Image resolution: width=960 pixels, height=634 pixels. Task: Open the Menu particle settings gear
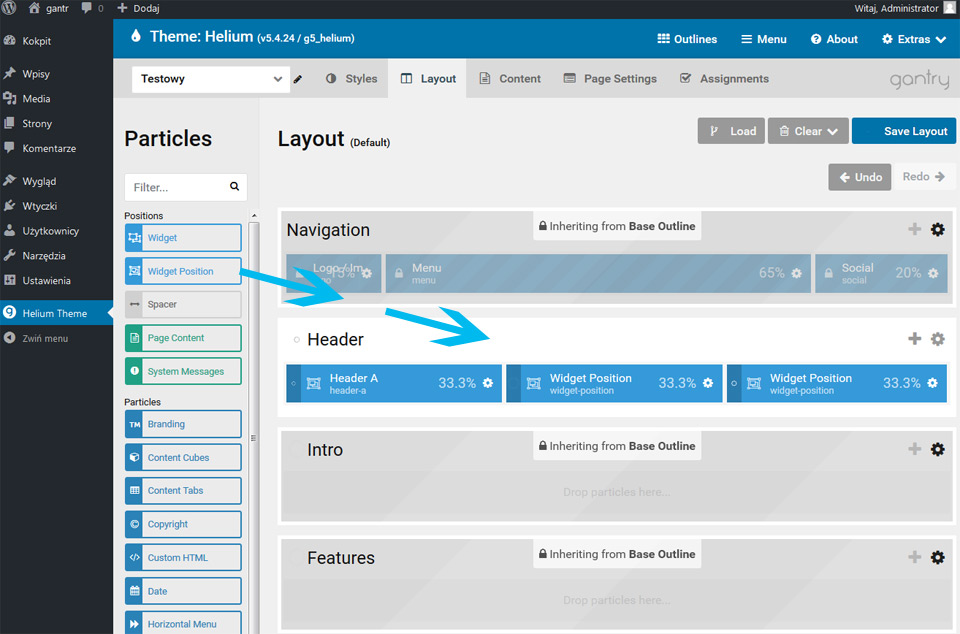(x=797, y=274)
